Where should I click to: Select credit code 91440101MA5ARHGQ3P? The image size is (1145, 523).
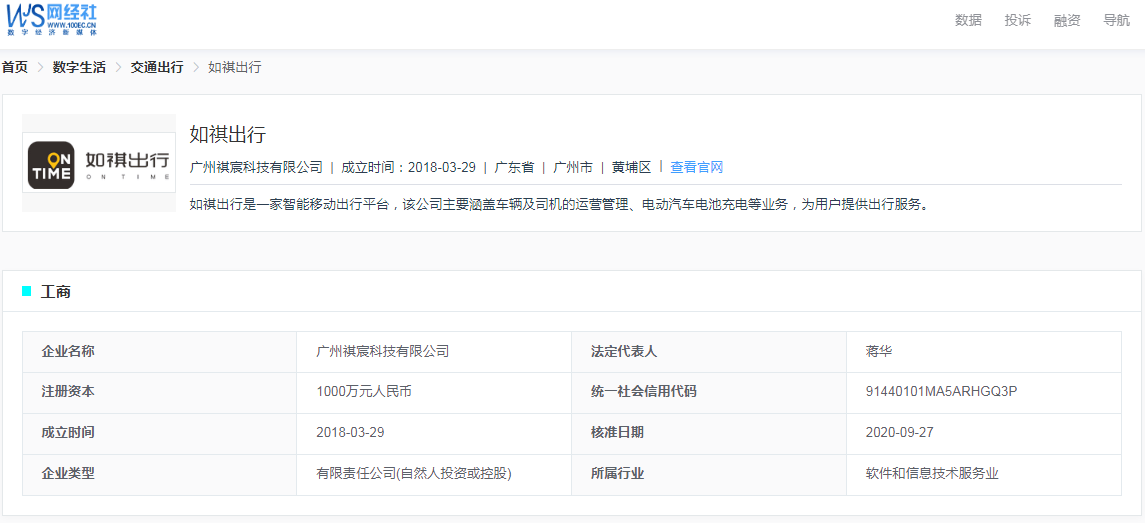(941, 392)
